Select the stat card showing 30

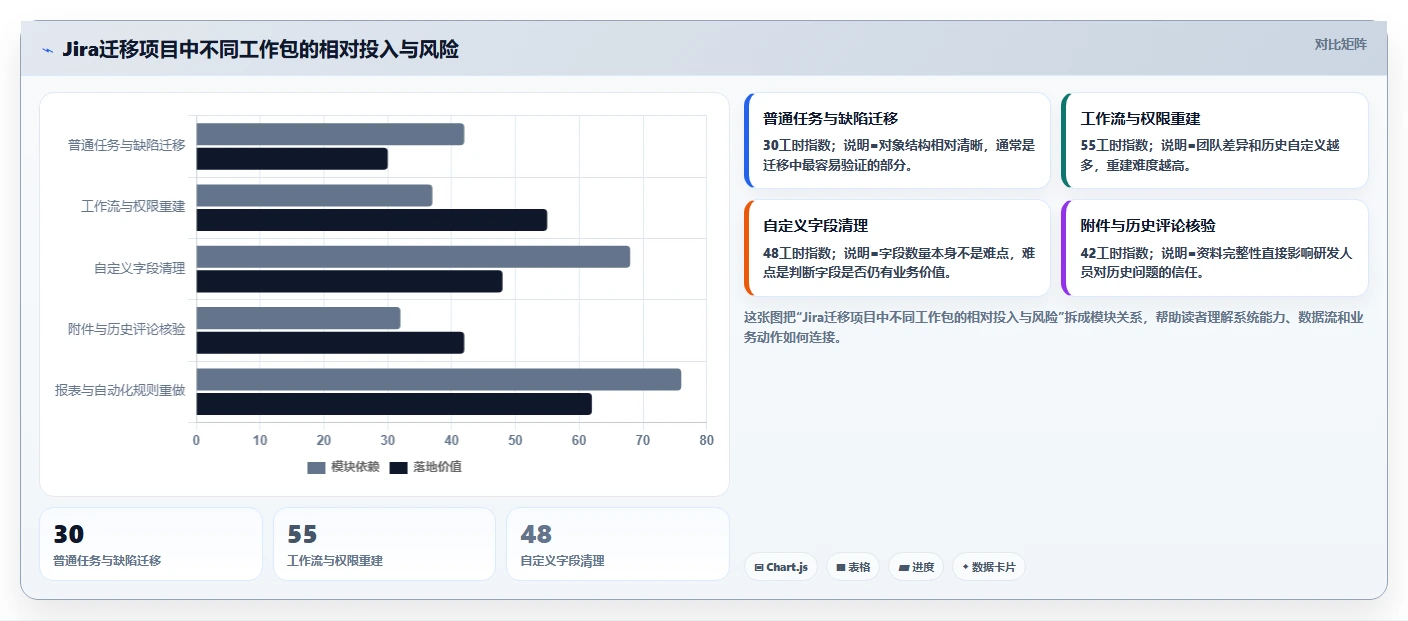tap(151, 544)
